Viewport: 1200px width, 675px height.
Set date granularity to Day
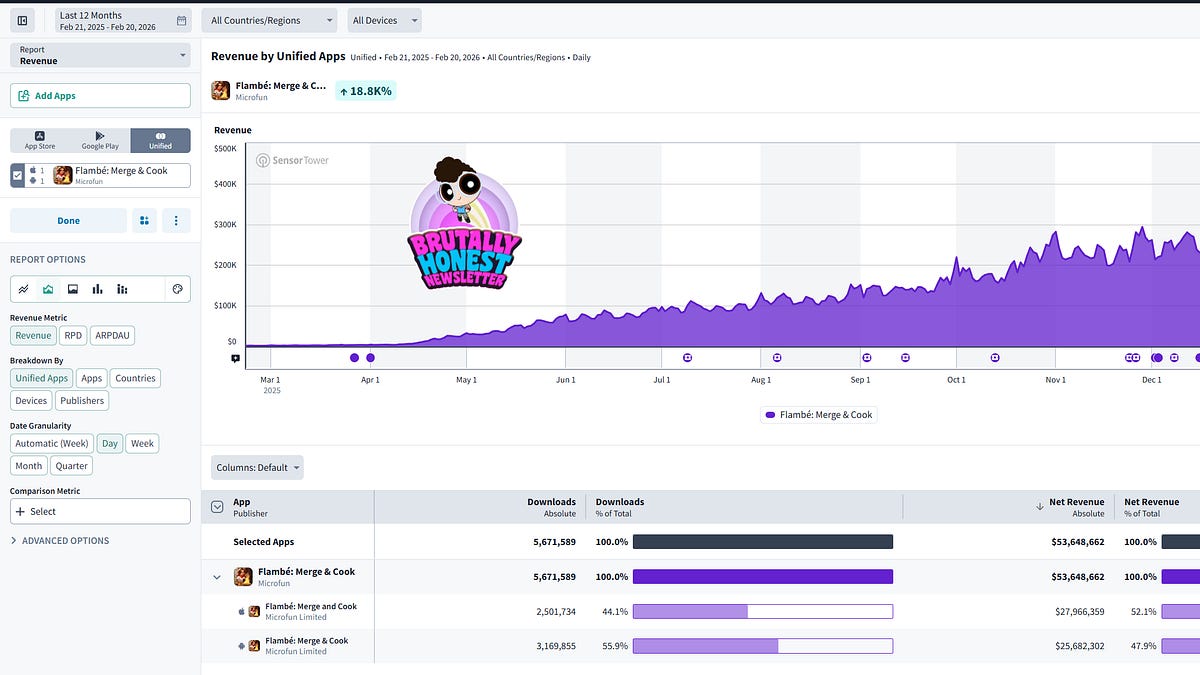pos(110,443)
